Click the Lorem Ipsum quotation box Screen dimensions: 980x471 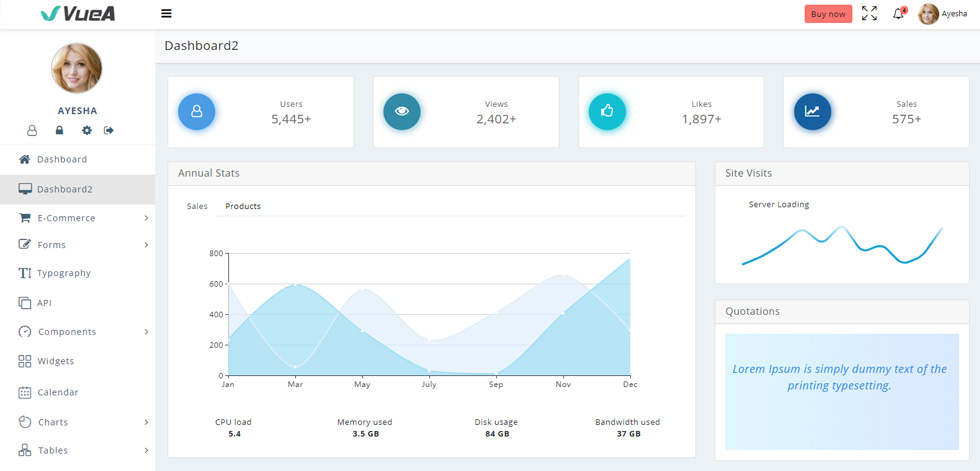tap(842, 392)
